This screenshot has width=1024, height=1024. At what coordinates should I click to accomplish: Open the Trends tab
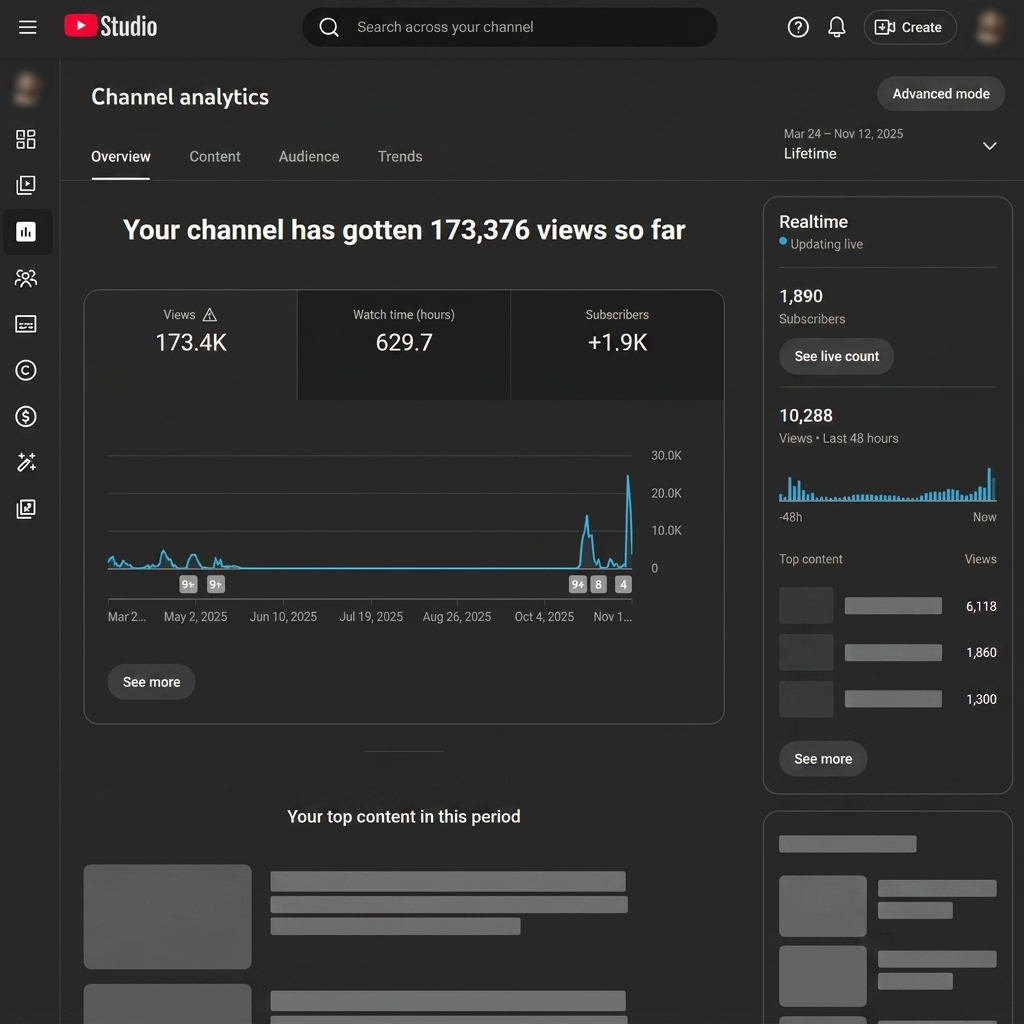pyautogui.click(x=400, y=157)
